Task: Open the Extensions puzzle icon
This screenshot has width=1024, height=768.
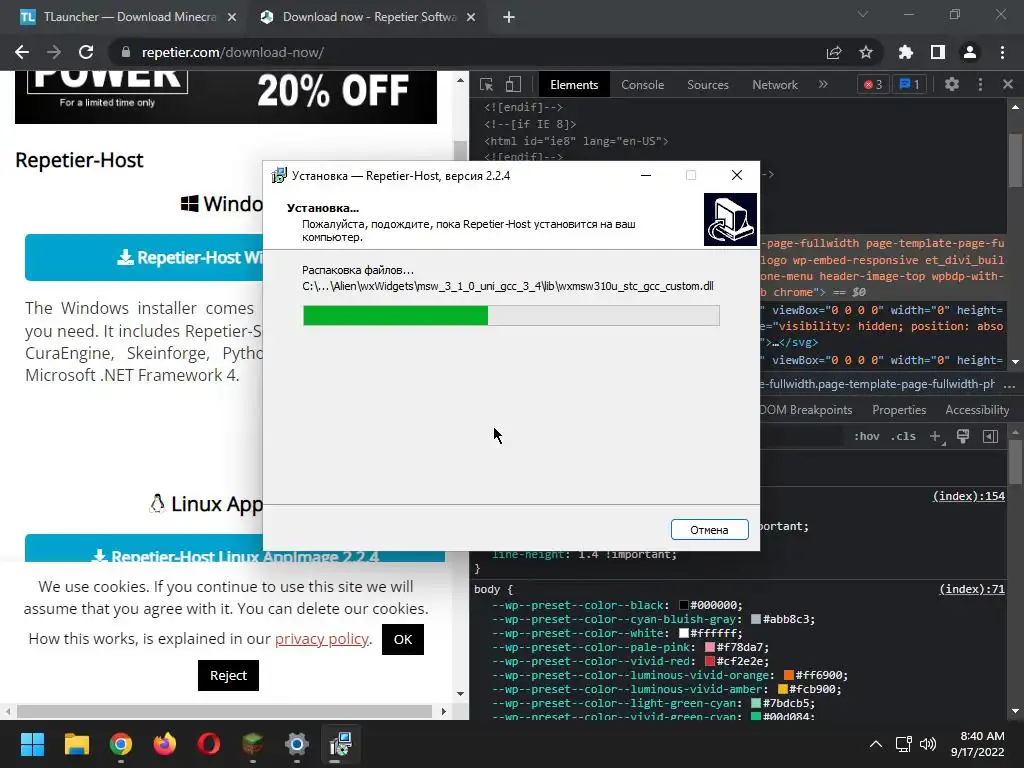Action: coord(906,52)
